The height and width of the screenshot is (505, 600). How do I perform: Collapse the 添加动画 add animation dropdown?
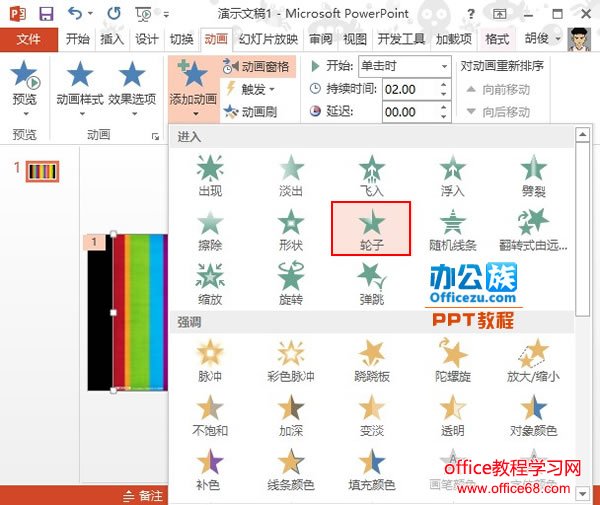tap(193, 88)
